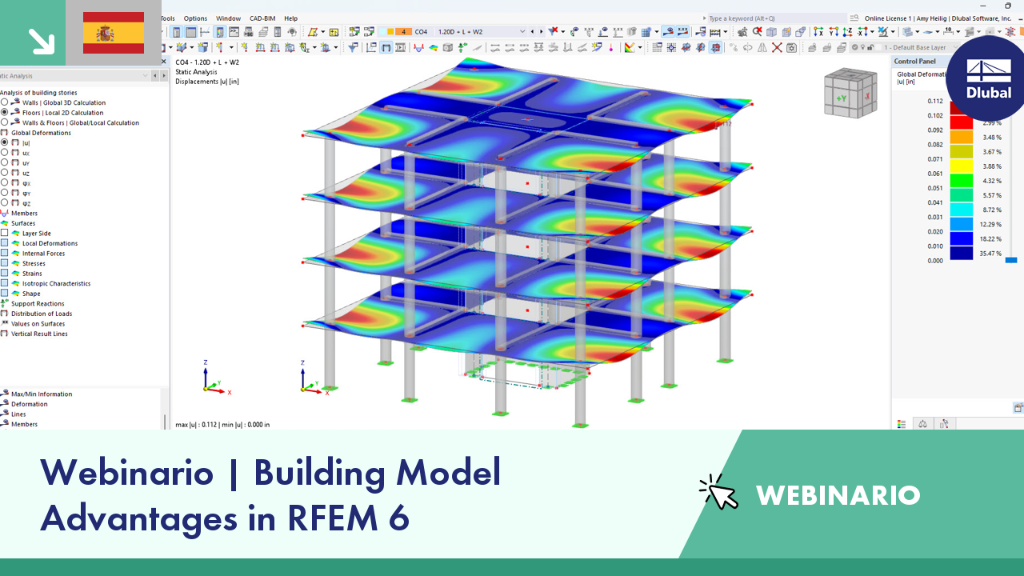This screenshot has height=576, width=1024.
Task: Select Values on Surfaces tree item
Action: [38, 323]
